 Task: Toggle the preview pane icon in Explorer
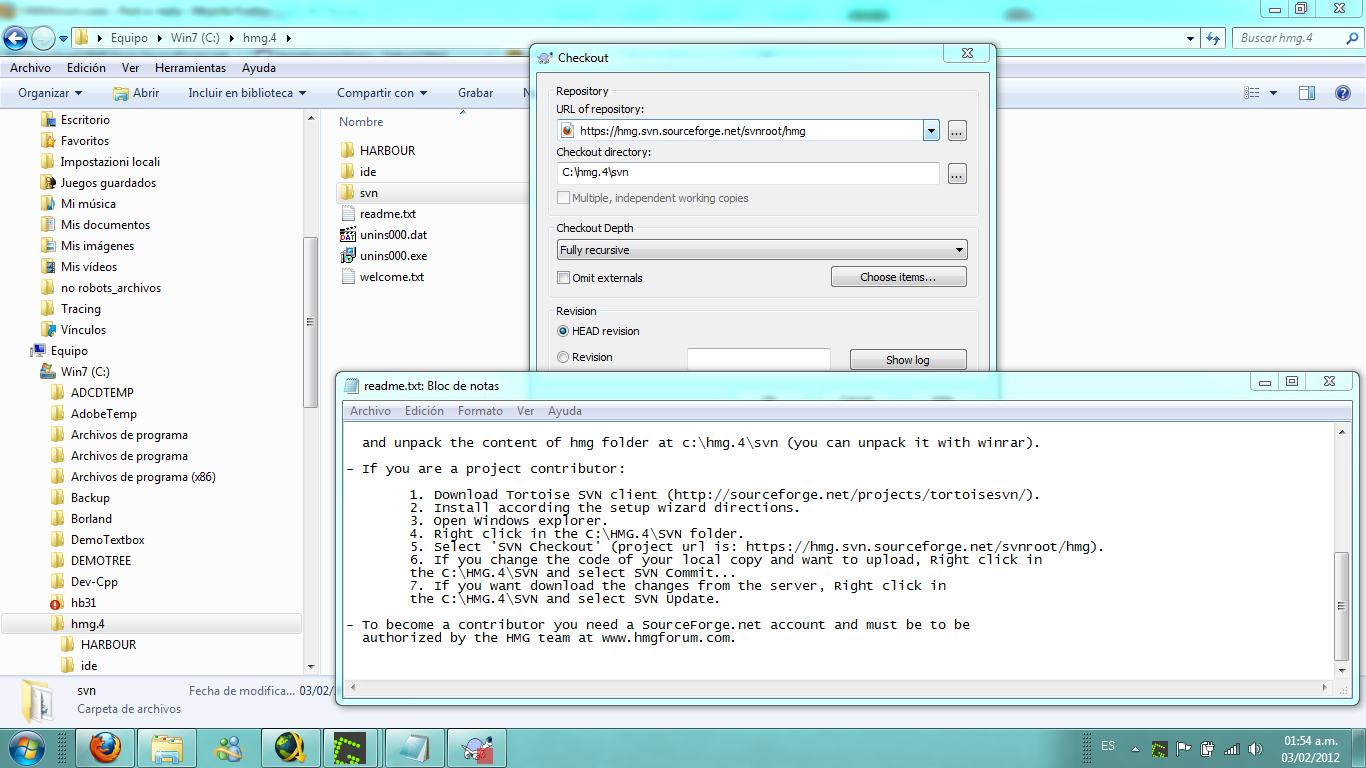pos(1306,93)
